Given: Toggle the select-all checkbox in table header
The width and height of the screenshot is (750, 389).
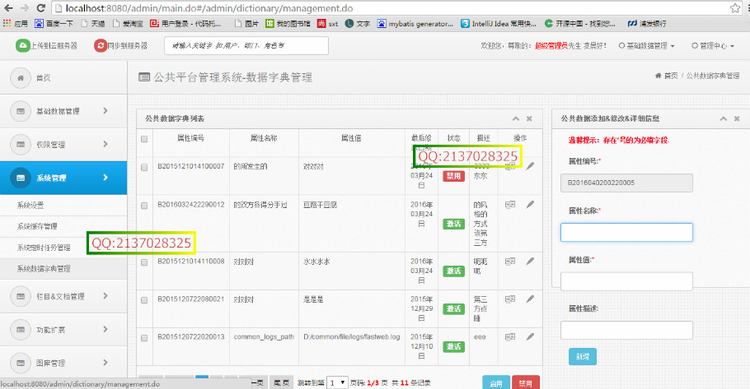Looking at the screenshot, I should point(144,139).
